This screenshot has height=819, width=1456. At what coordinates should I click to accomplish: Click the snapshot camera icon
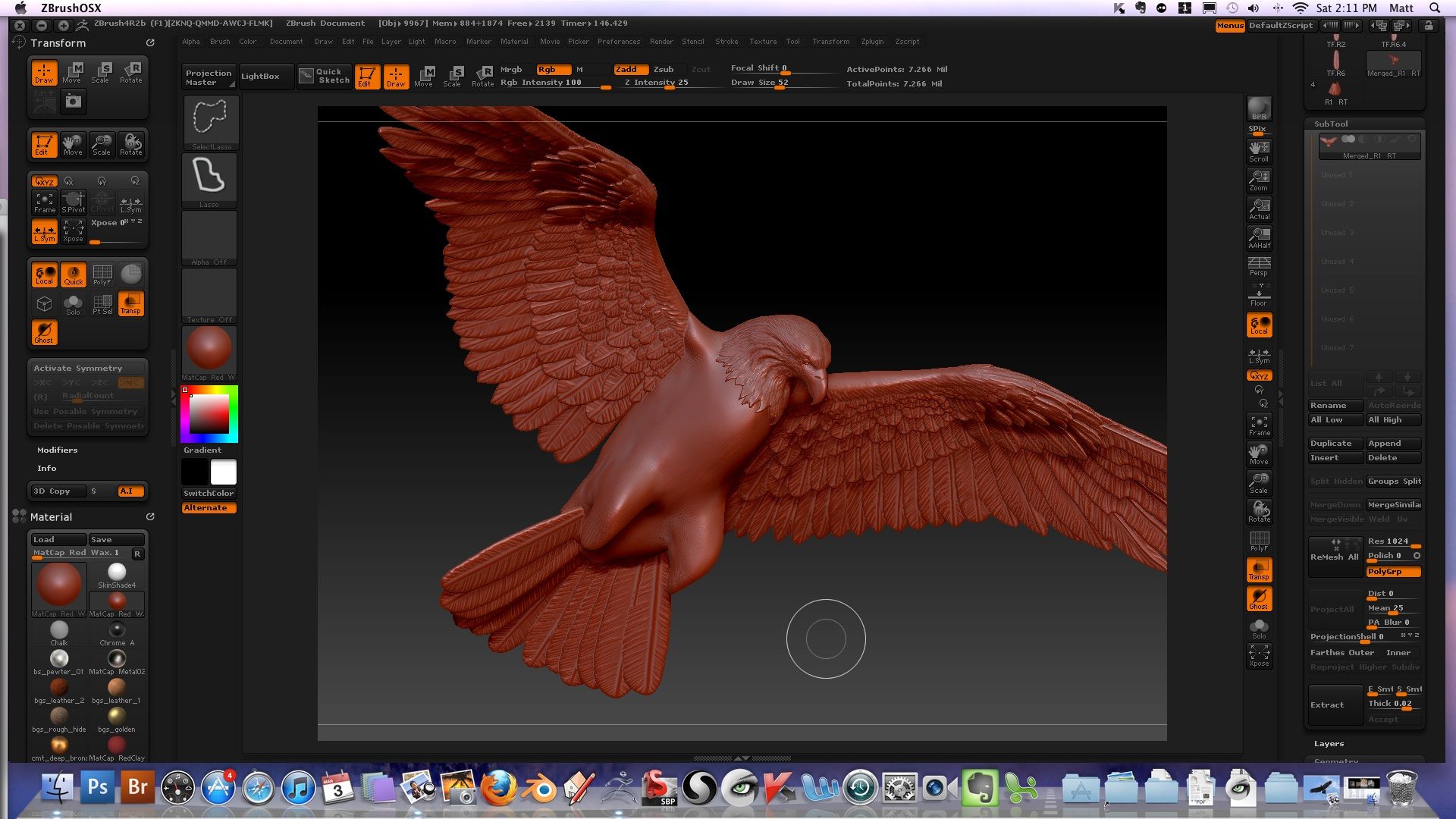(73, 101)
